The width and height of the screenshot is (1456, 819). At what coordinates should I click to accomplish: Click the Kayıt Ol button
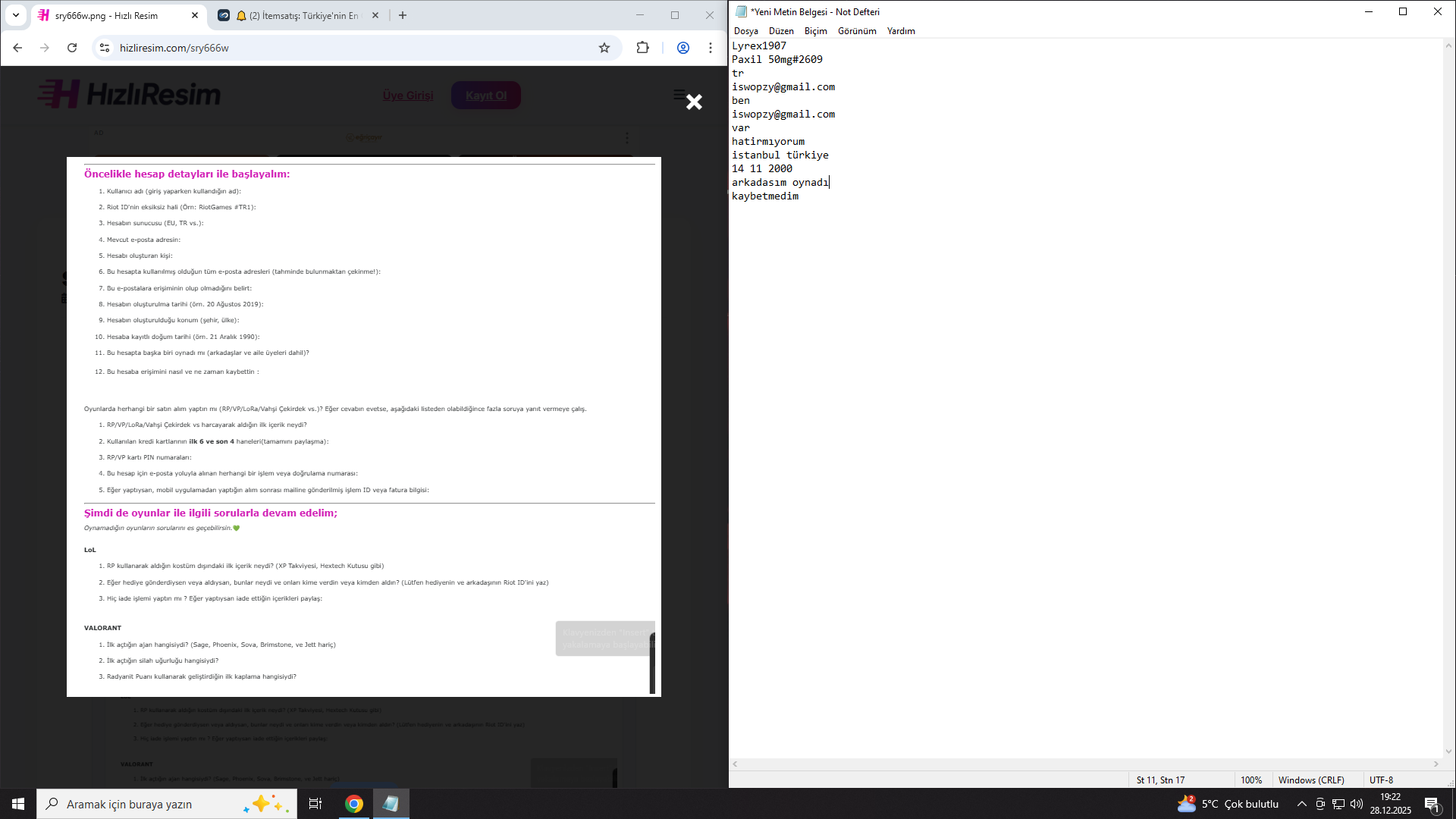point(486,96)
